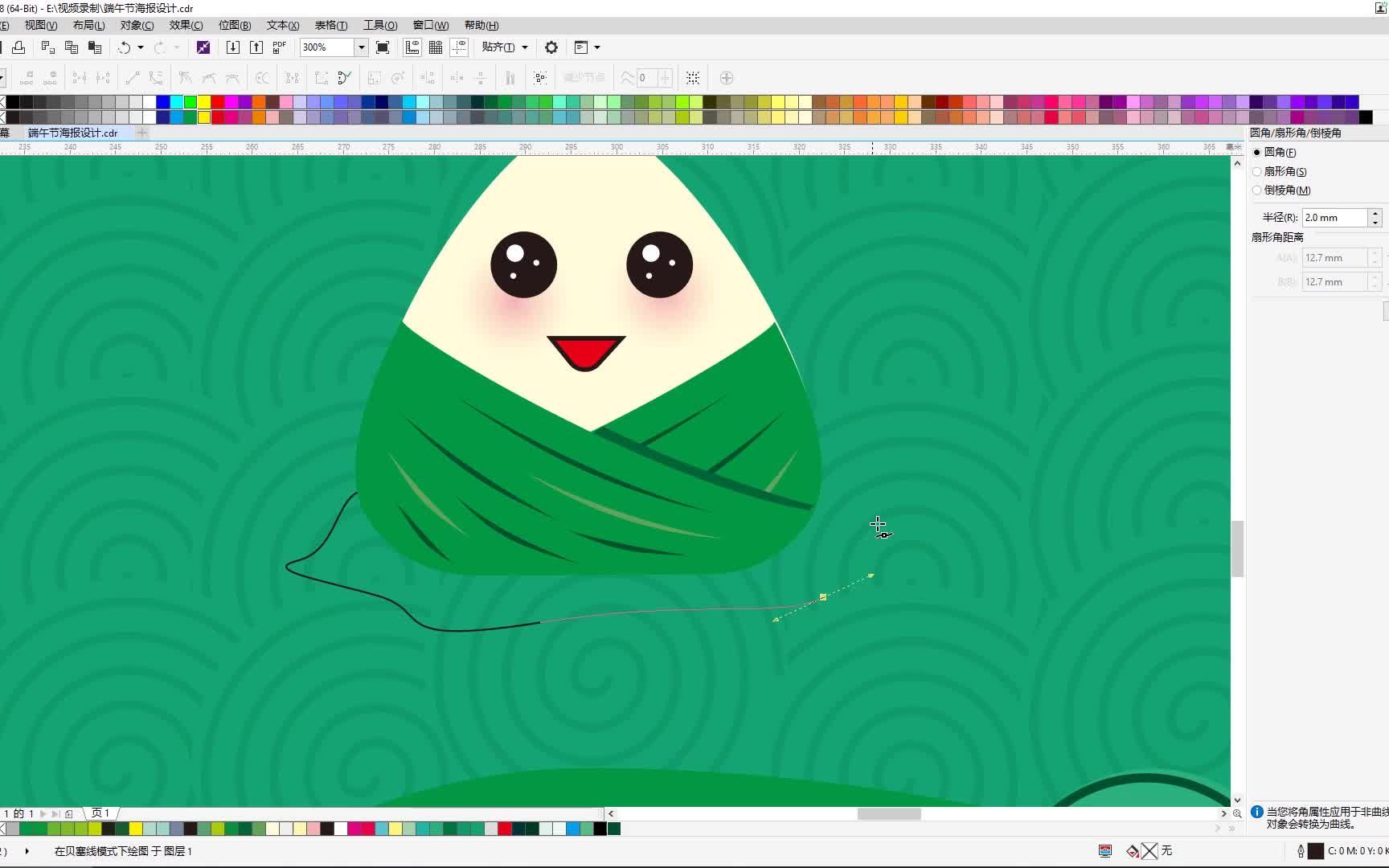1389x868 pixels.
Task: Click the Export icon with the up arrow
Action: point(256,47)
